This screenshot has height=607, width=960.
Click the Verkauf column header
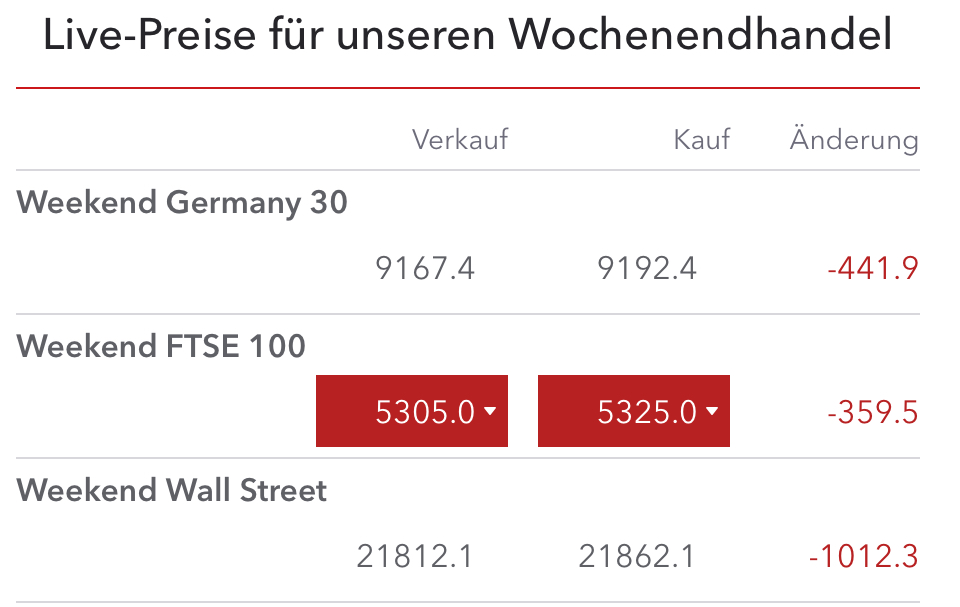[461, 140]
